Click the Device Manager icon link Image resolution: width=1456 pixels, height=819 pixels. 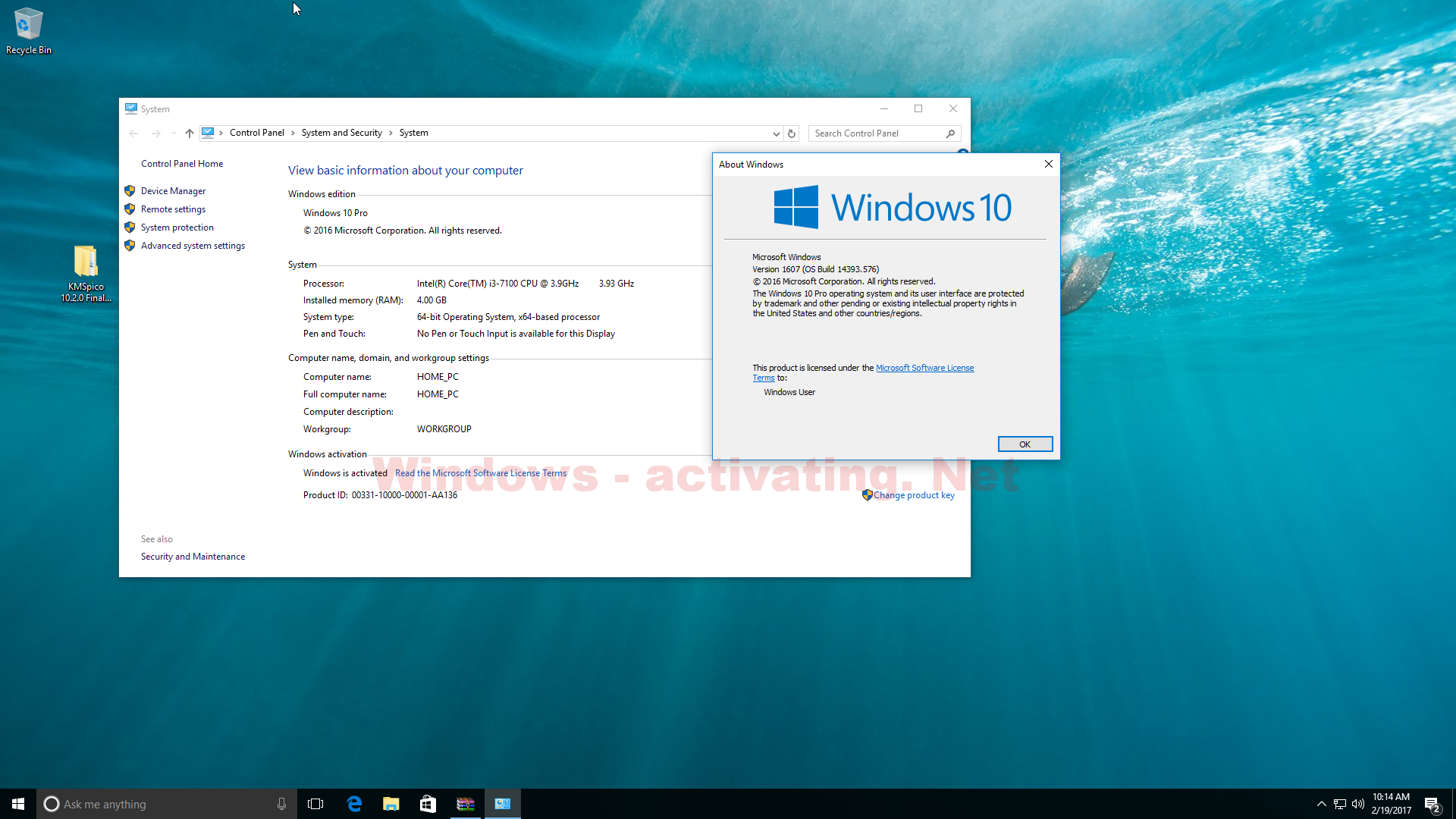(172, 190)
